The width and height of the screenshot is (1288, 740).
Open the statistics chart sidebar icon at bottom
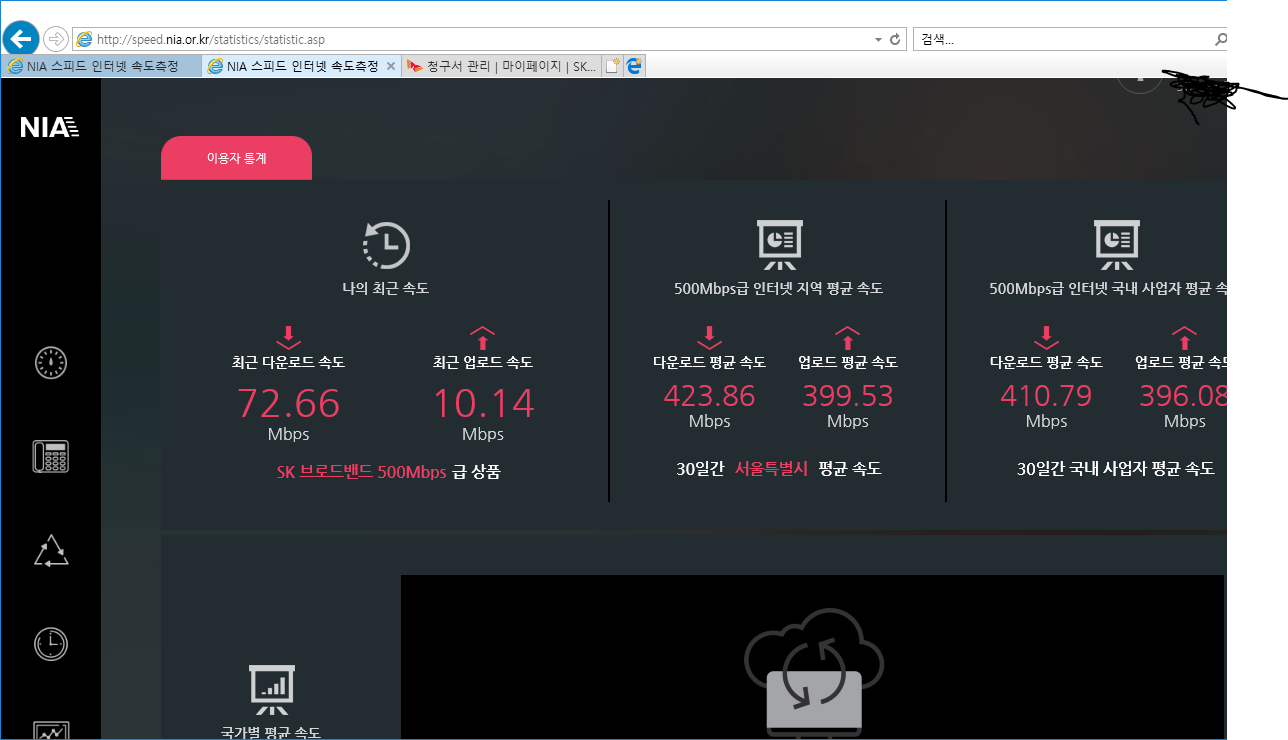[x=51, y=730]
